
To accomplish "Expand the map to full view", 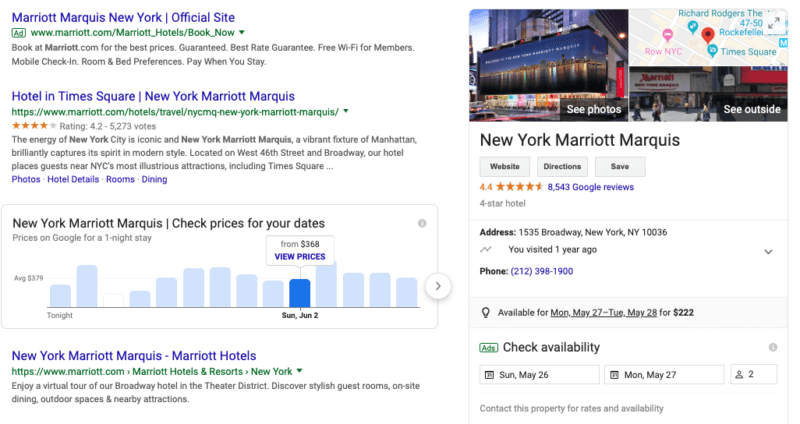I will 774,24.
